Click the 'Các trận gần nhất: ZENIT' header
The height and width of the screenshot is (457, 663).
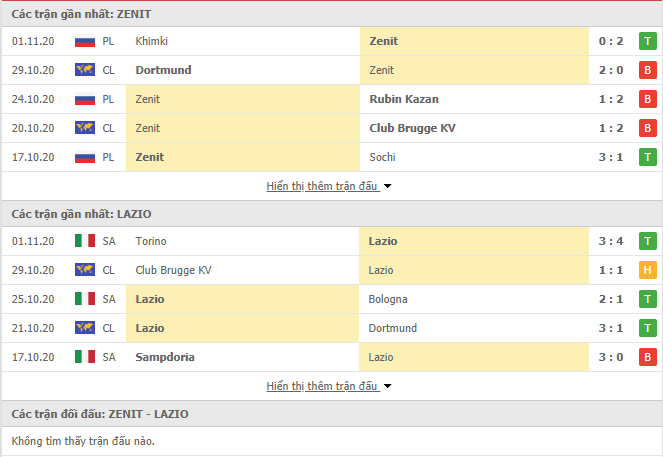(81, 14)
